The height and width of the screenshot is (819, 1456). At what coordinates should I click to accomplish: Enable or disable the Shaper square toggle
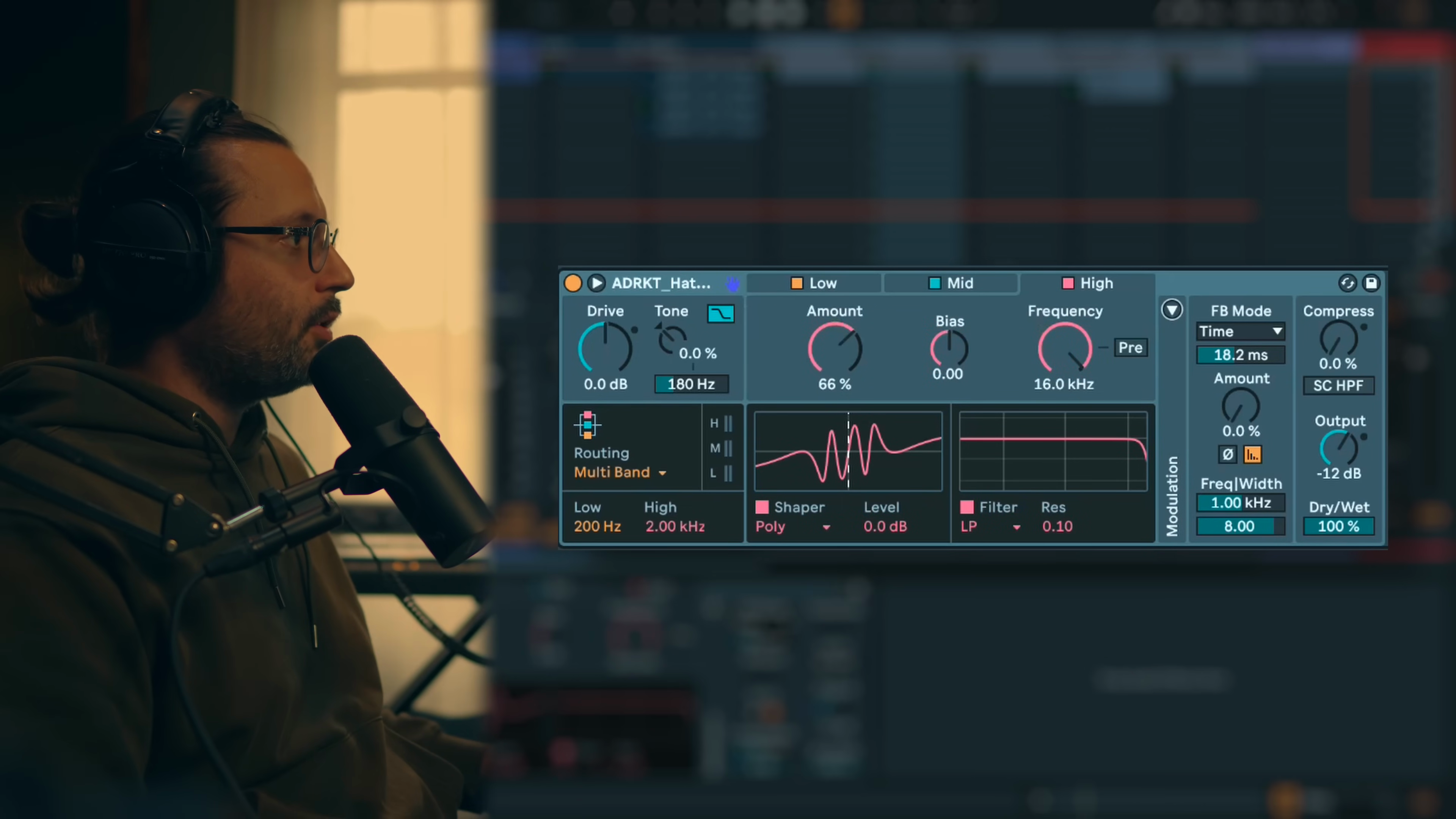(762, 507)
